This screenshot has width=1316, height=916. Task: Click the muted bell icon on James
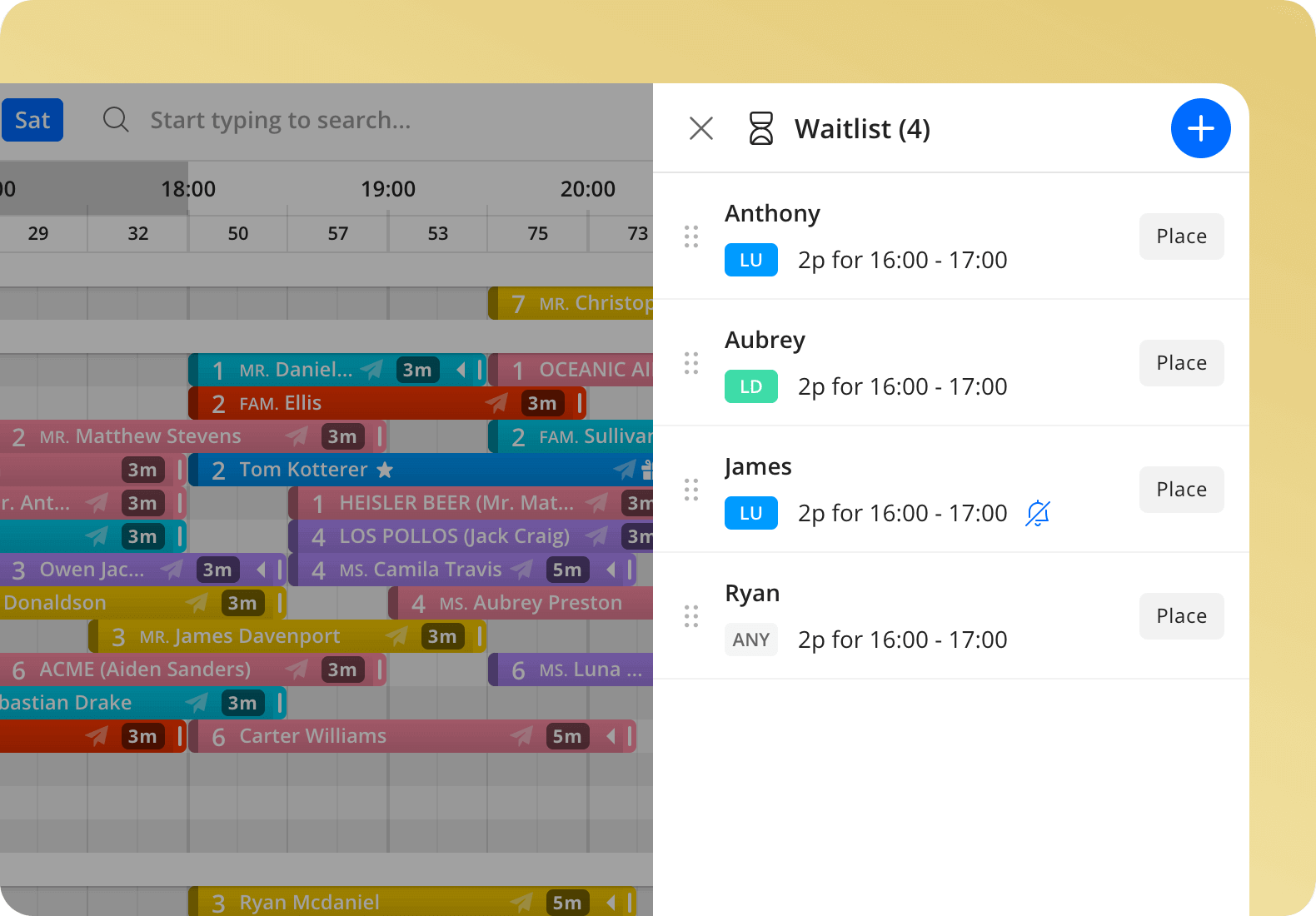click(x=1037, y=513)
